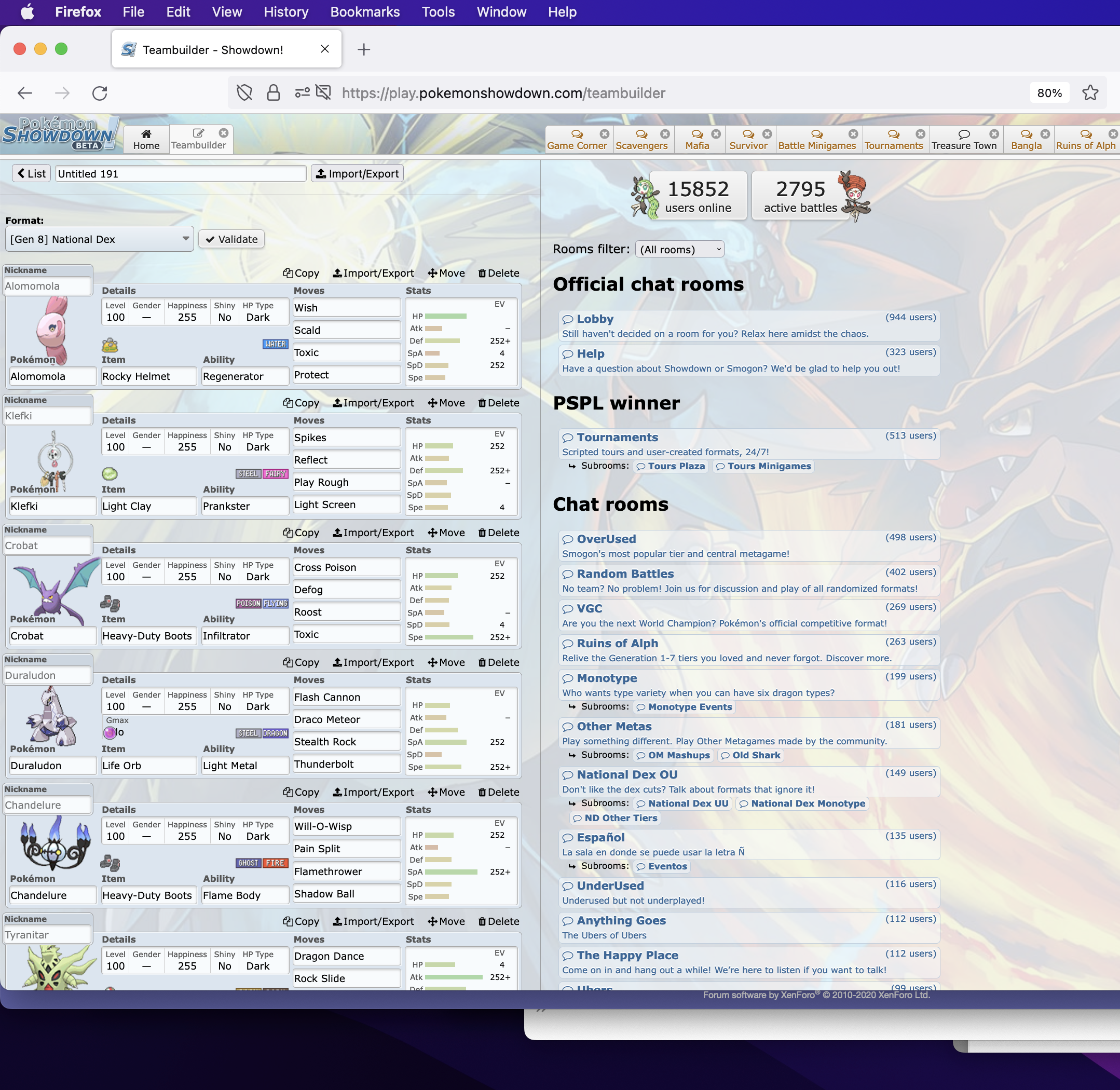Delete the Tyranitar set
Screen dimensions: 1120x1090
(x=498, y=922)
